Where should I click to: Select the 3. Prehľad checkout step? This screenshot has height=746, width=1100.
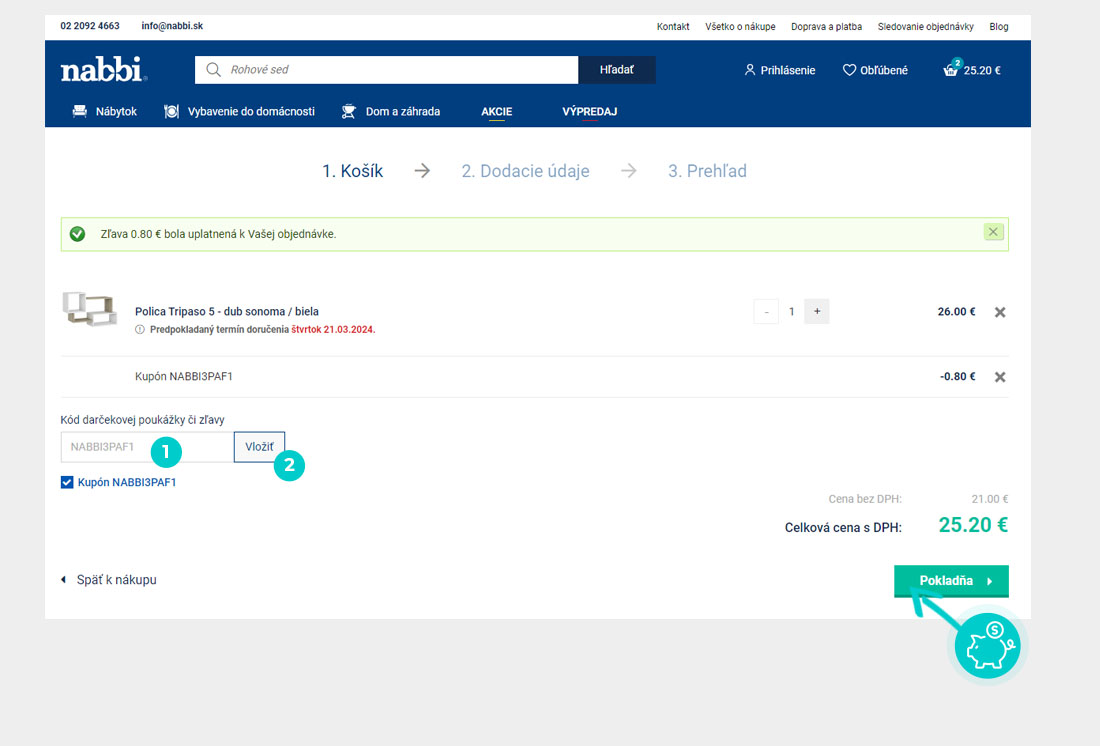tap(707, 171)
